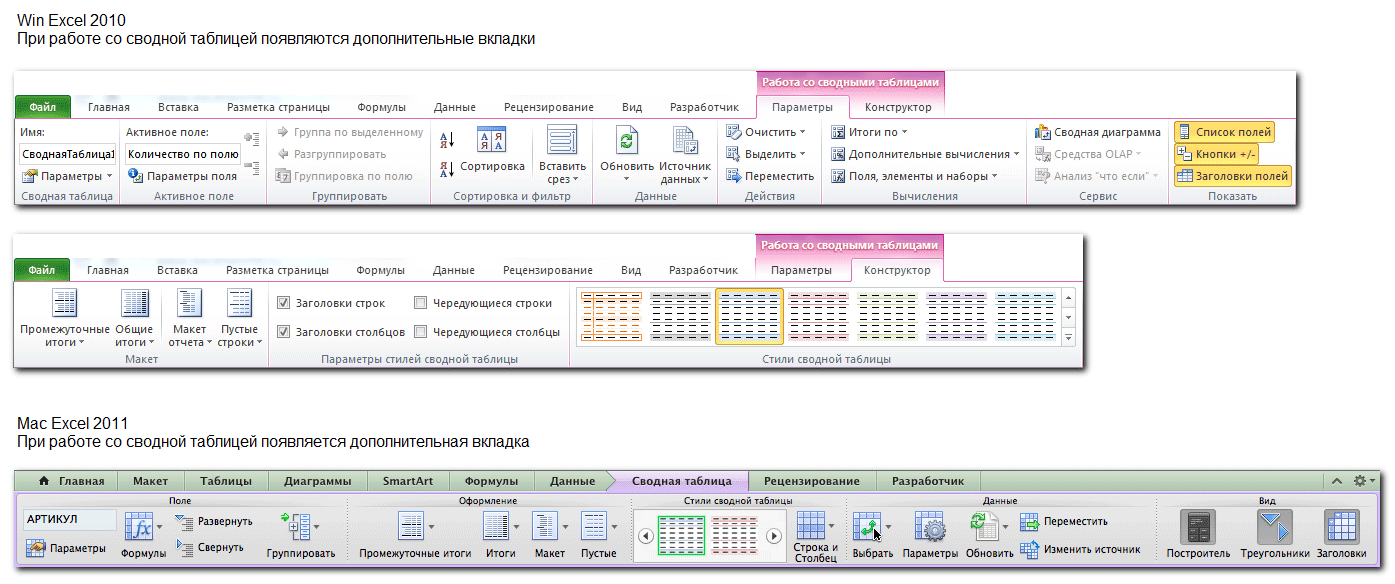The width and height of the screenshot is (1395, 584).
Task: Enable the Чередующиеся строки checkbox
Action: coord(421,303)
